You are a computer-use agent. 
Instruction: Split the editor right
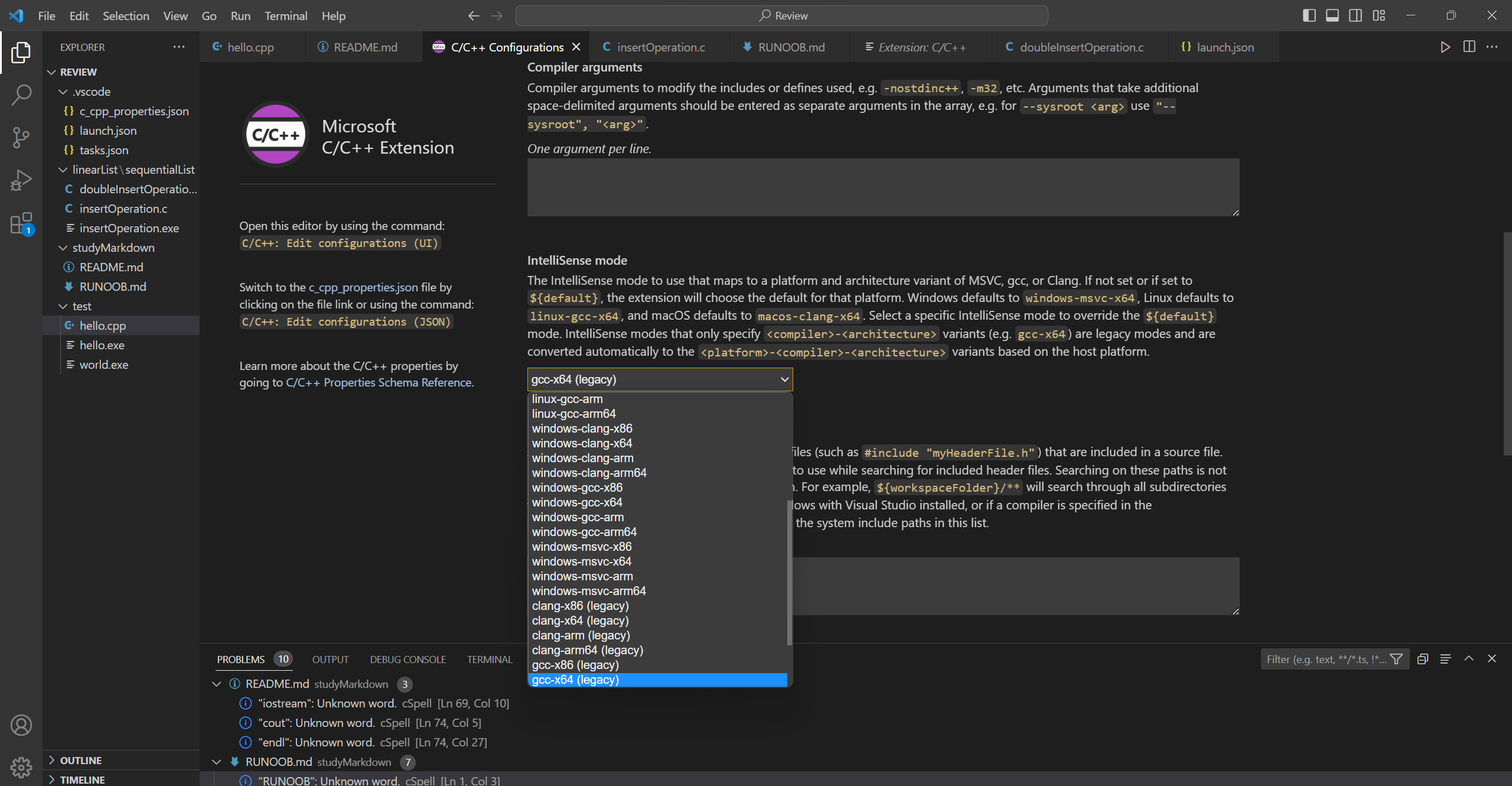1469,47
